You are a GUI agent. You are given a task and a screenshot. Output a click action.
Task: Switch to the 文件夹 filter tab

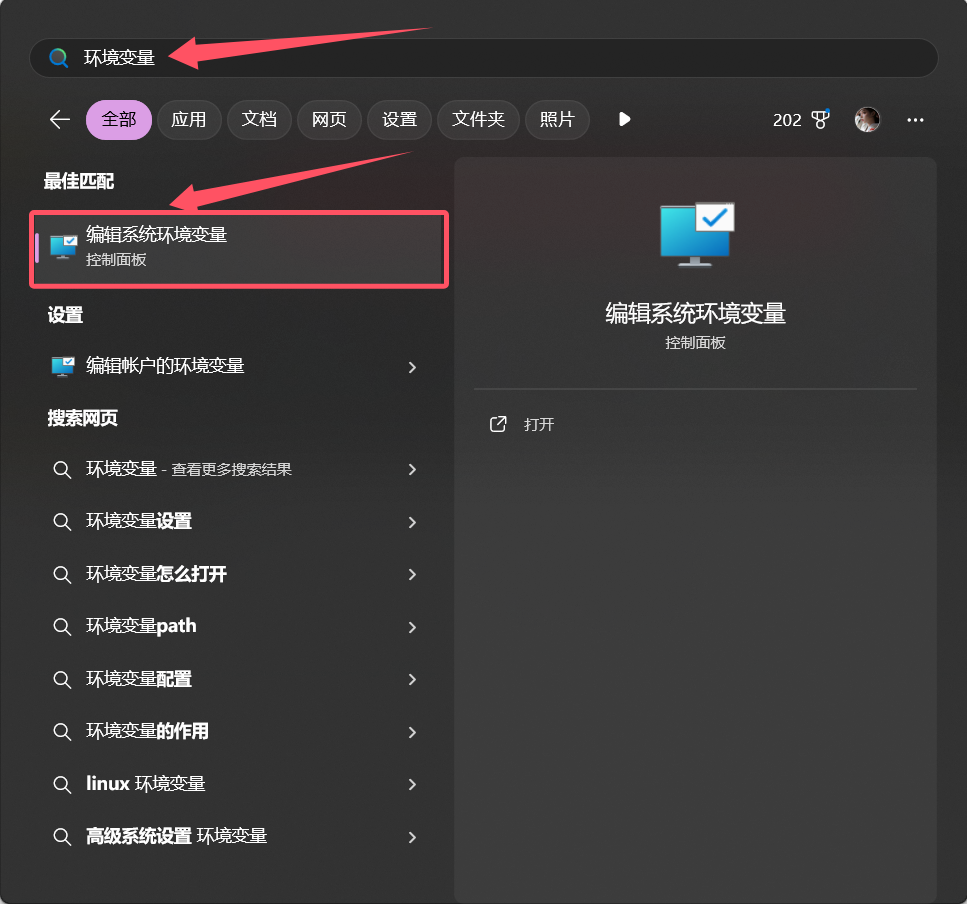(x=478, y=120)
